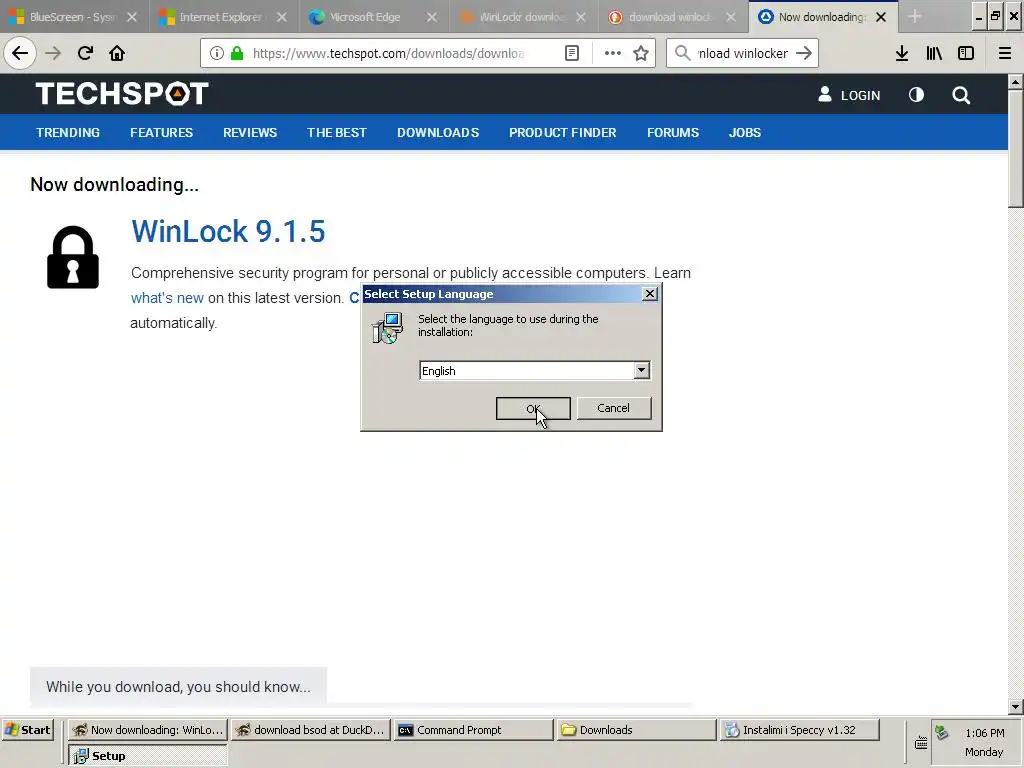Viewport: 1024px width, 768px height.
Task: Open the TRENDING nav item
Action: click(x=68, y=133)
